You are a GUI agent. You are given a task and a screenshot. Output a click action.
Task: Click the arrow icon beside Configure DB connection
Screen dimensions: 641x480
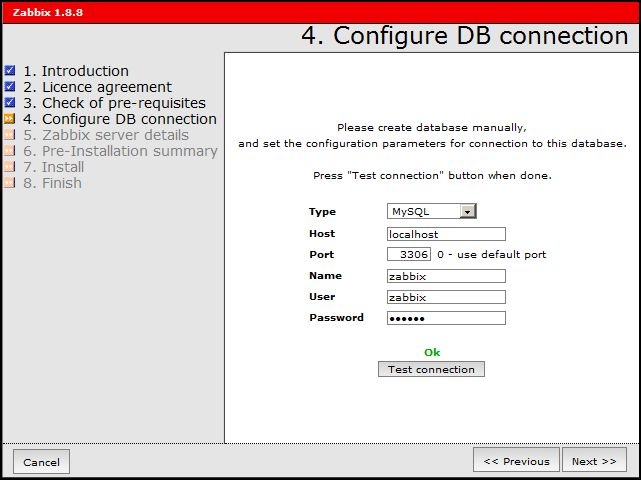click(10, 119)
